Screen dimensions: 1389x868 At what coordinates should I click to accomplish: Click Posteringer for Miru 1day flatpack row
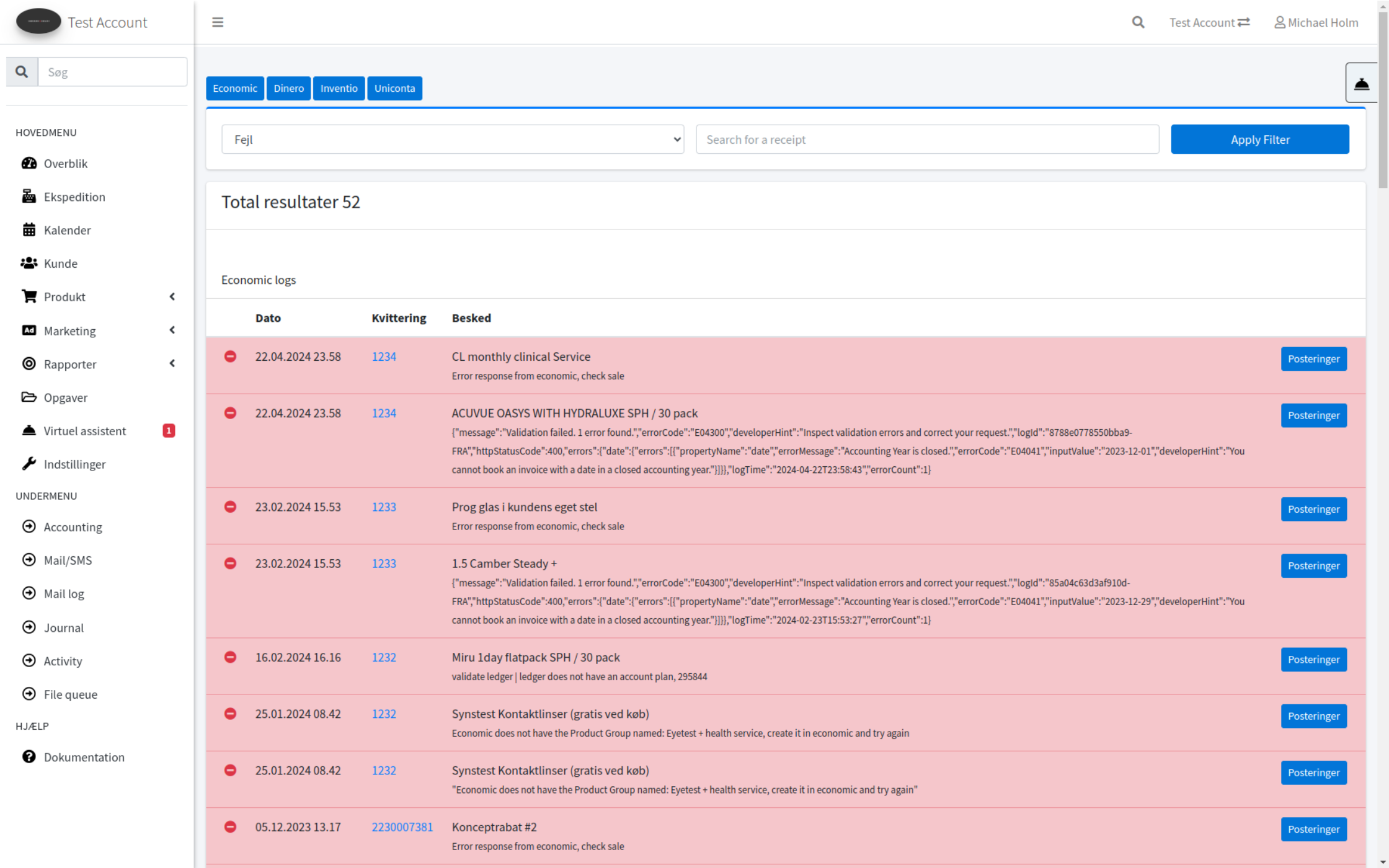tap(1313, 660)
